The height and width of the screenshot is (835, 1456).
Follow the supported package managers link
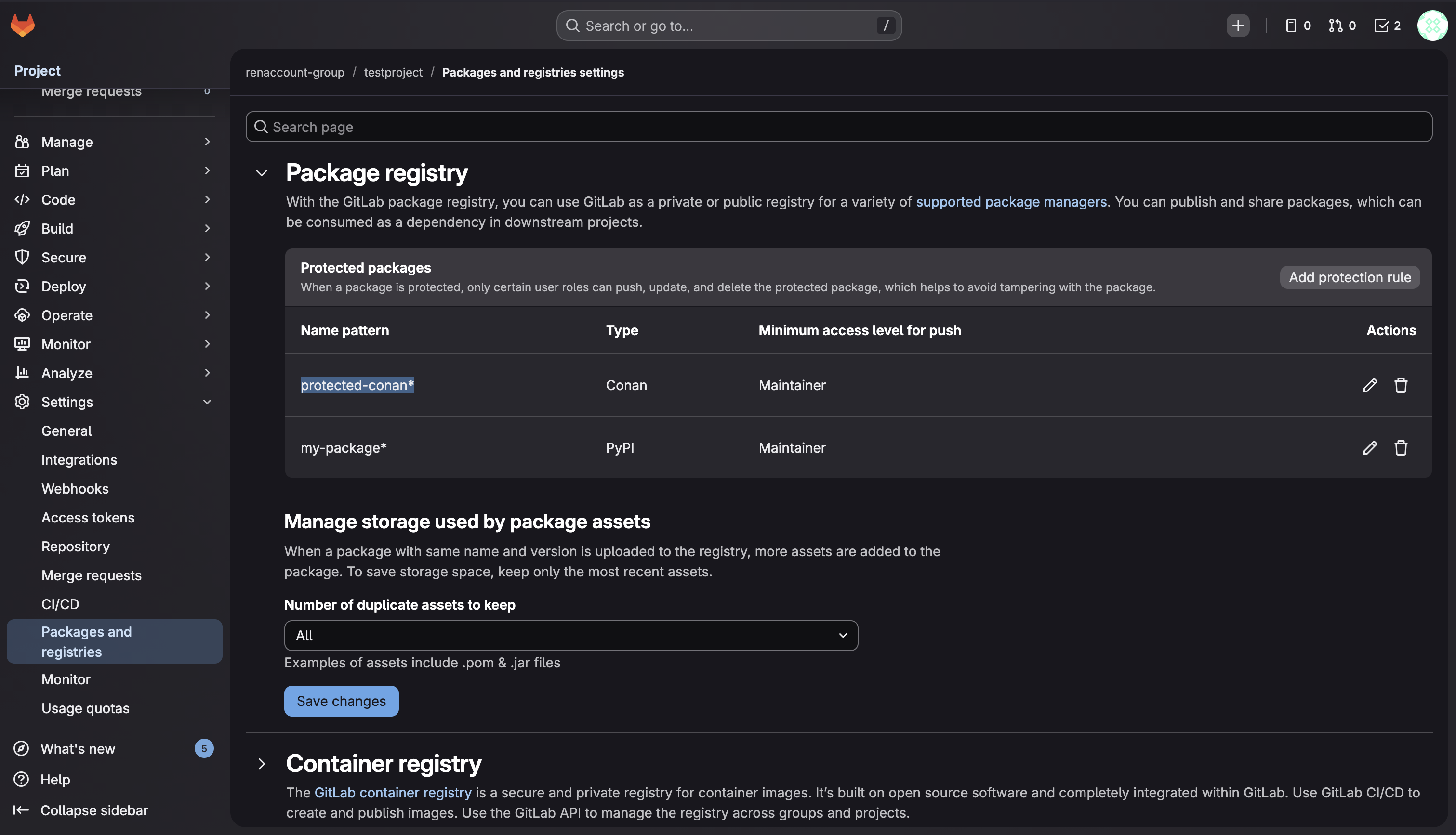[x=1011, y=202]
